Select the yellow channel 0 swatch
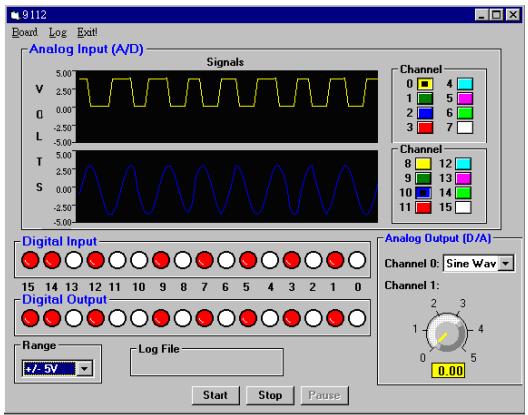 pyautogui.click(x=425, y=84)
